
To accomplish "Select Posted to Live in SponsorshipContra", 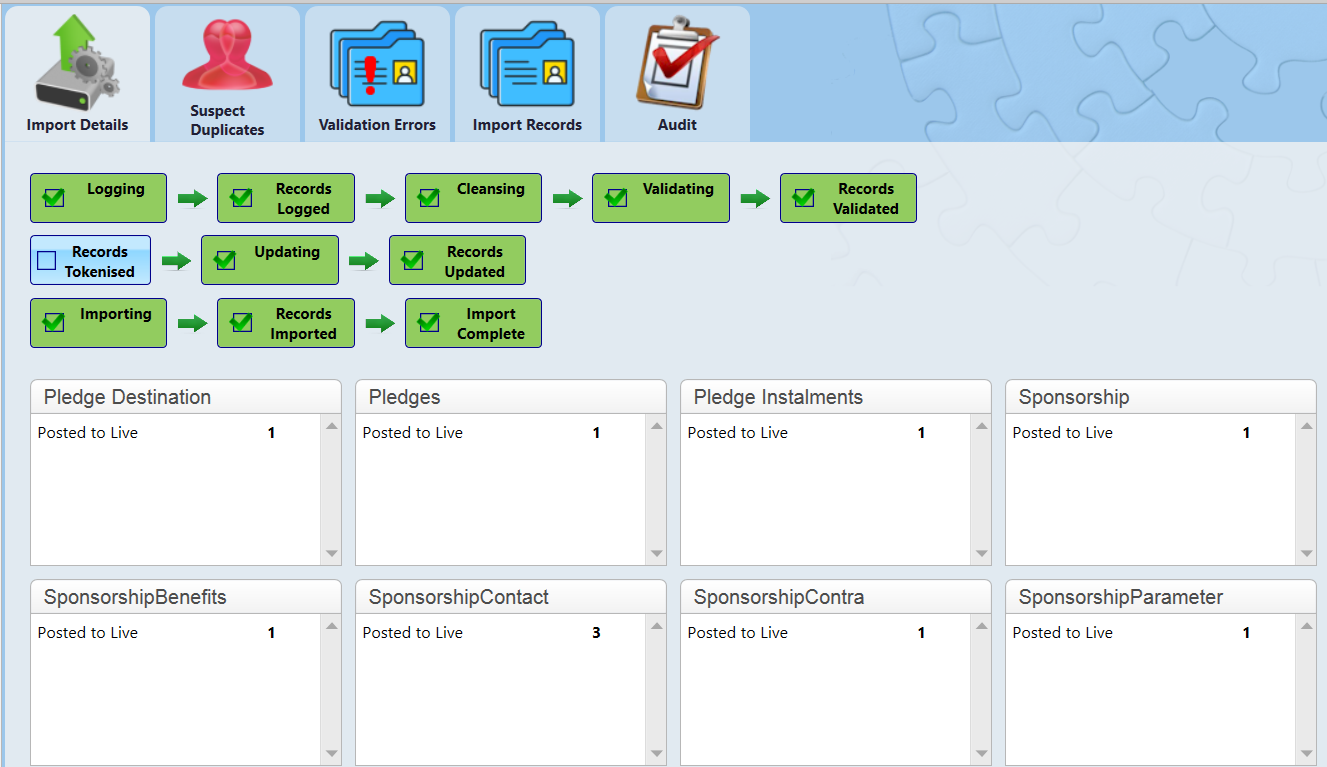I will [738, 633].
